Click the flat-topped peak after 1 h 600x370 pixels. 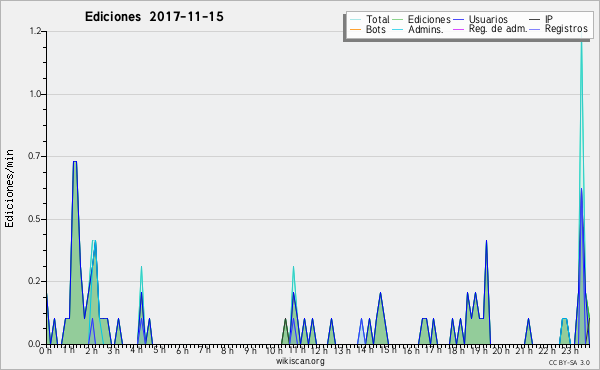pyautogui.click(x=75, y=162)
